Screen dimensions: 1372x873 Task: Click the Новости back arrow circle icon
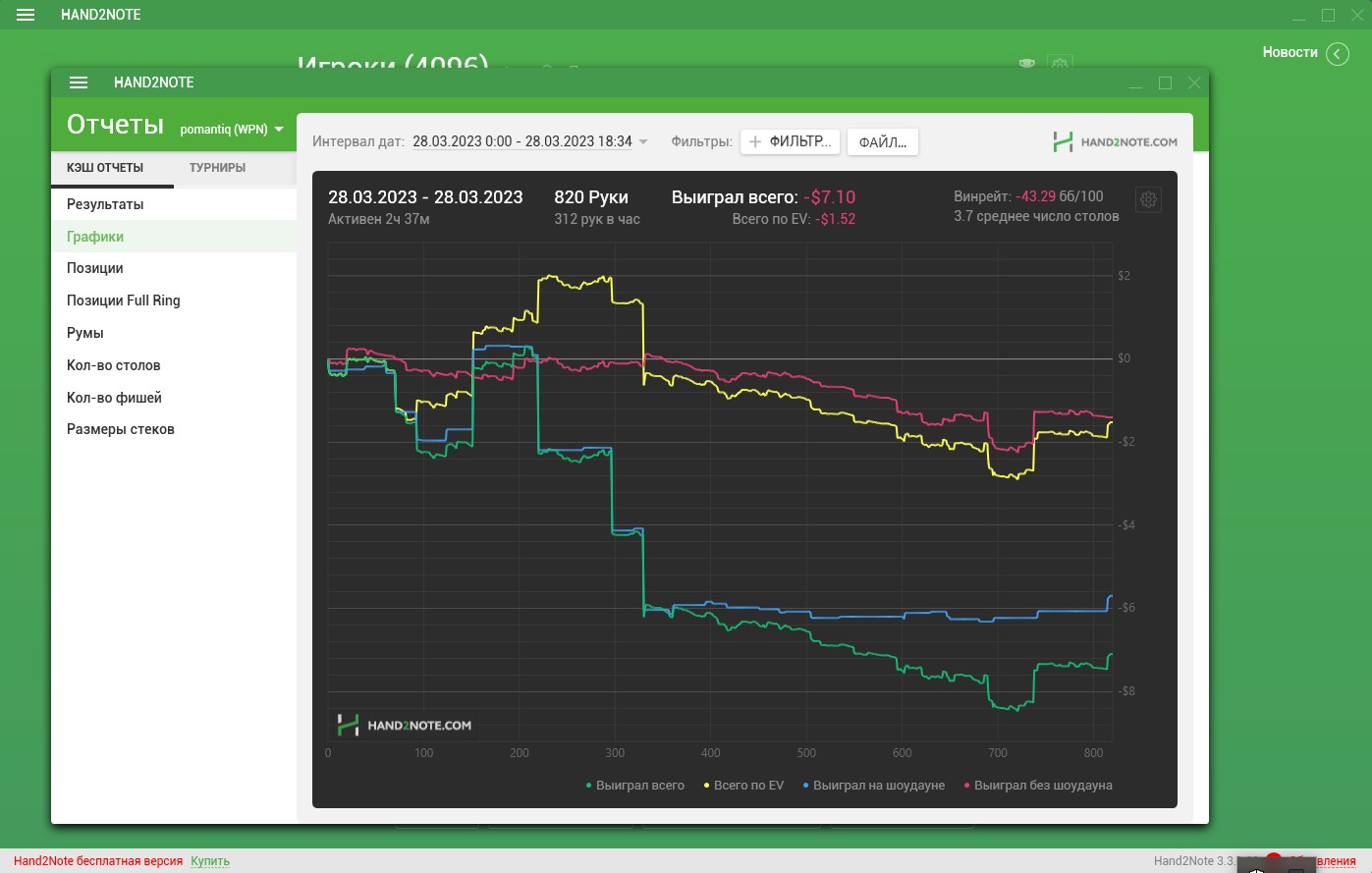1338,54
